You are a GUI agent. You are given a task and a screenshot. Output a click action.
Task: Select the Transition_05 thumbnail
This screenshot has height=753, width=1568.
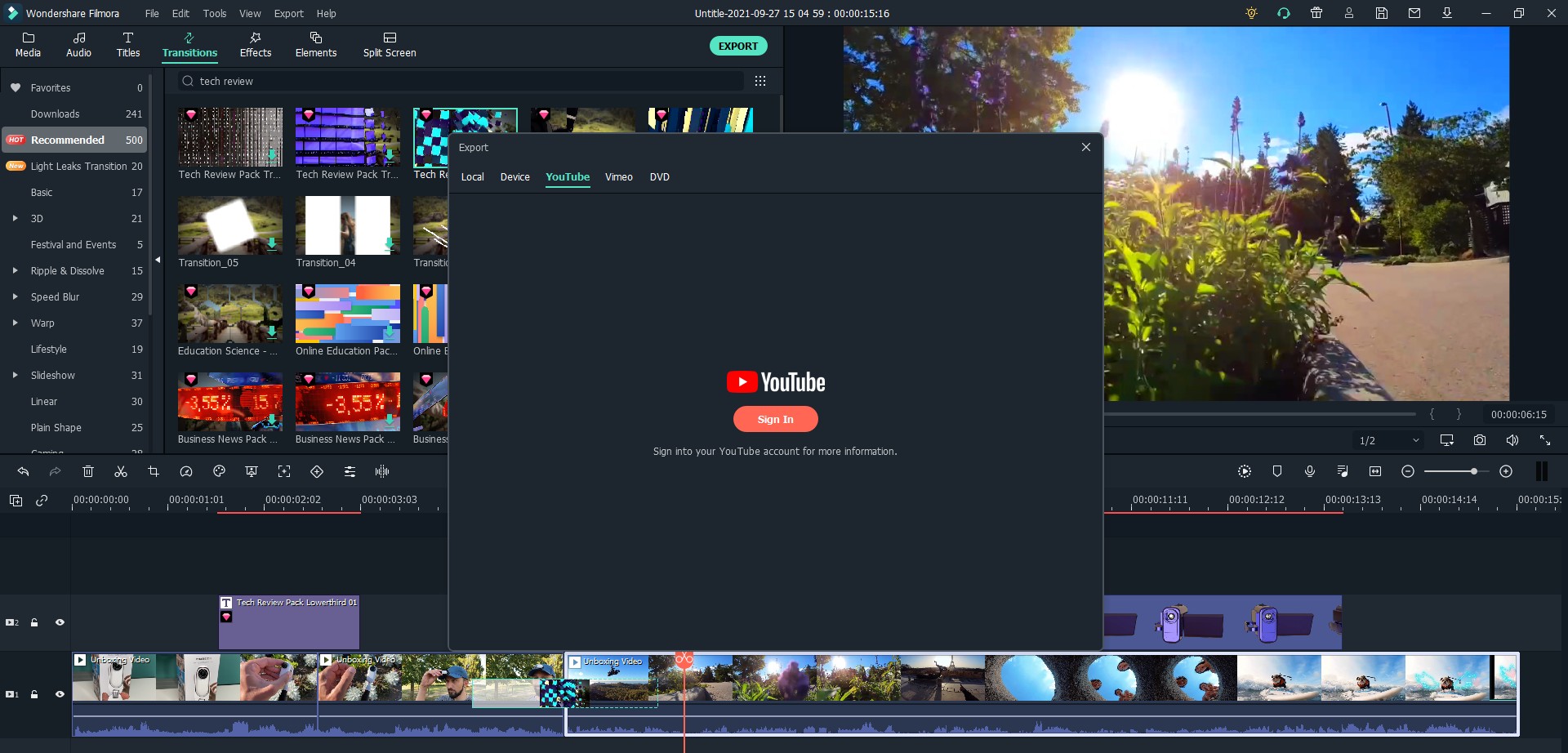230,225
